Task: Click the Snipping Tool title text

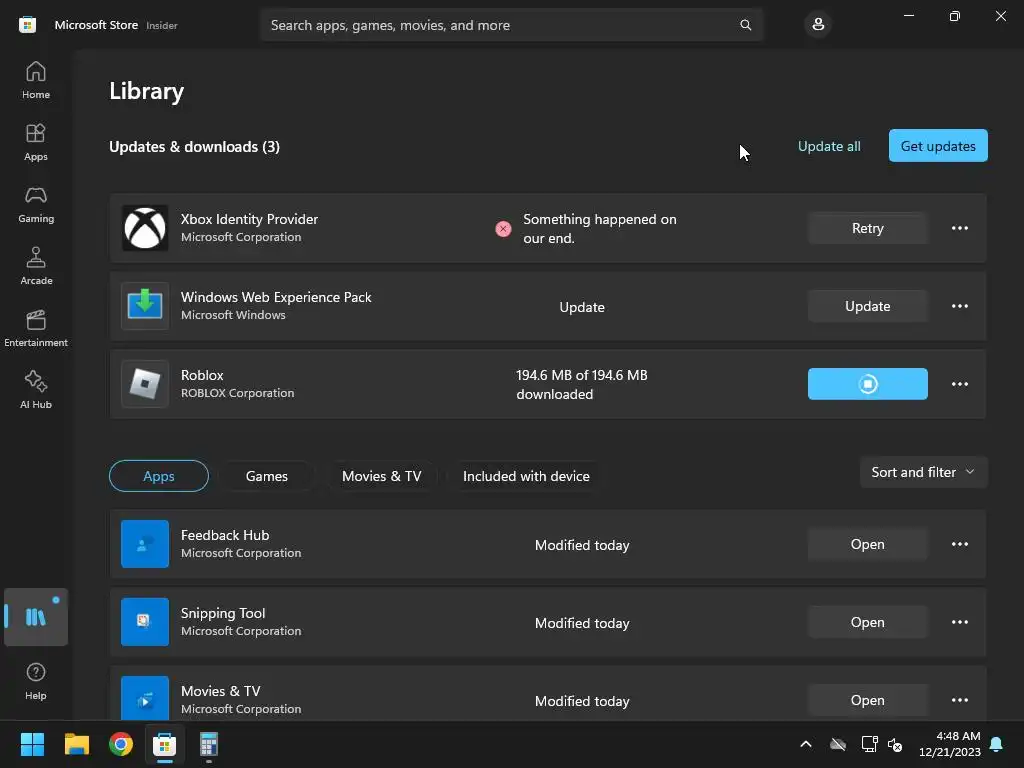Action: tap(223, 613)
